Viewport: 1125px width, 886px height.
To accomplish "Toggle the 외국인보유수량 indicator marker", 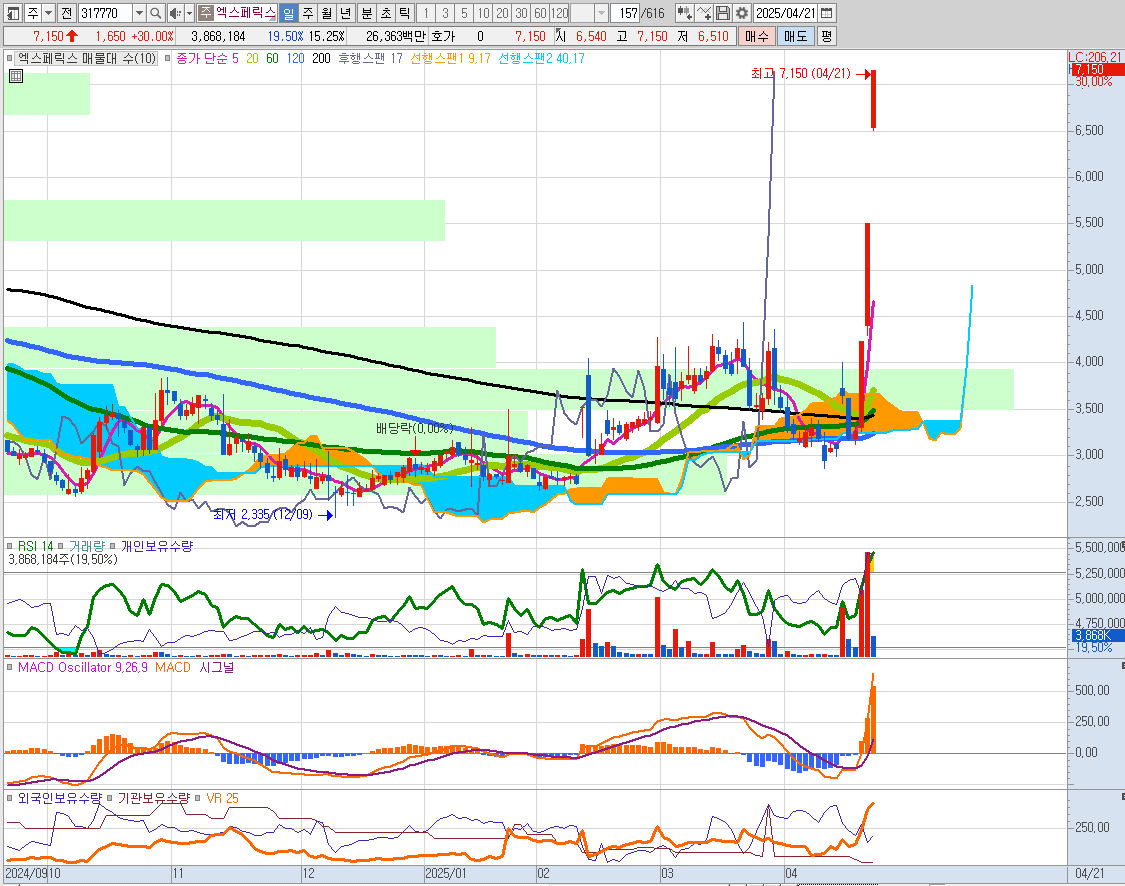I will [9, 798].
